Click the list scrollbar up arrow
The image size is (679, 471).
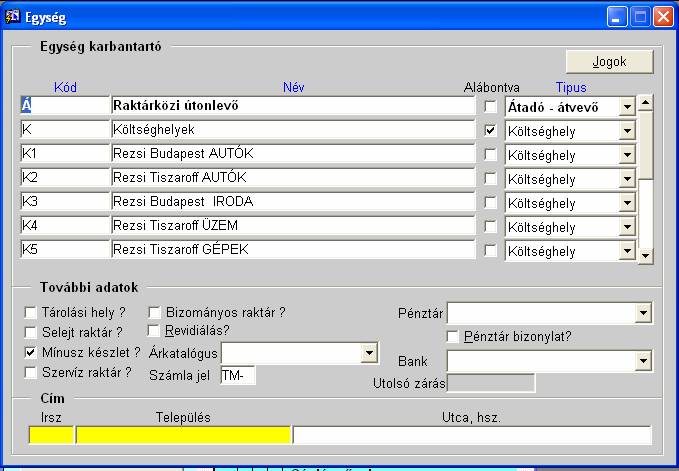646,103
